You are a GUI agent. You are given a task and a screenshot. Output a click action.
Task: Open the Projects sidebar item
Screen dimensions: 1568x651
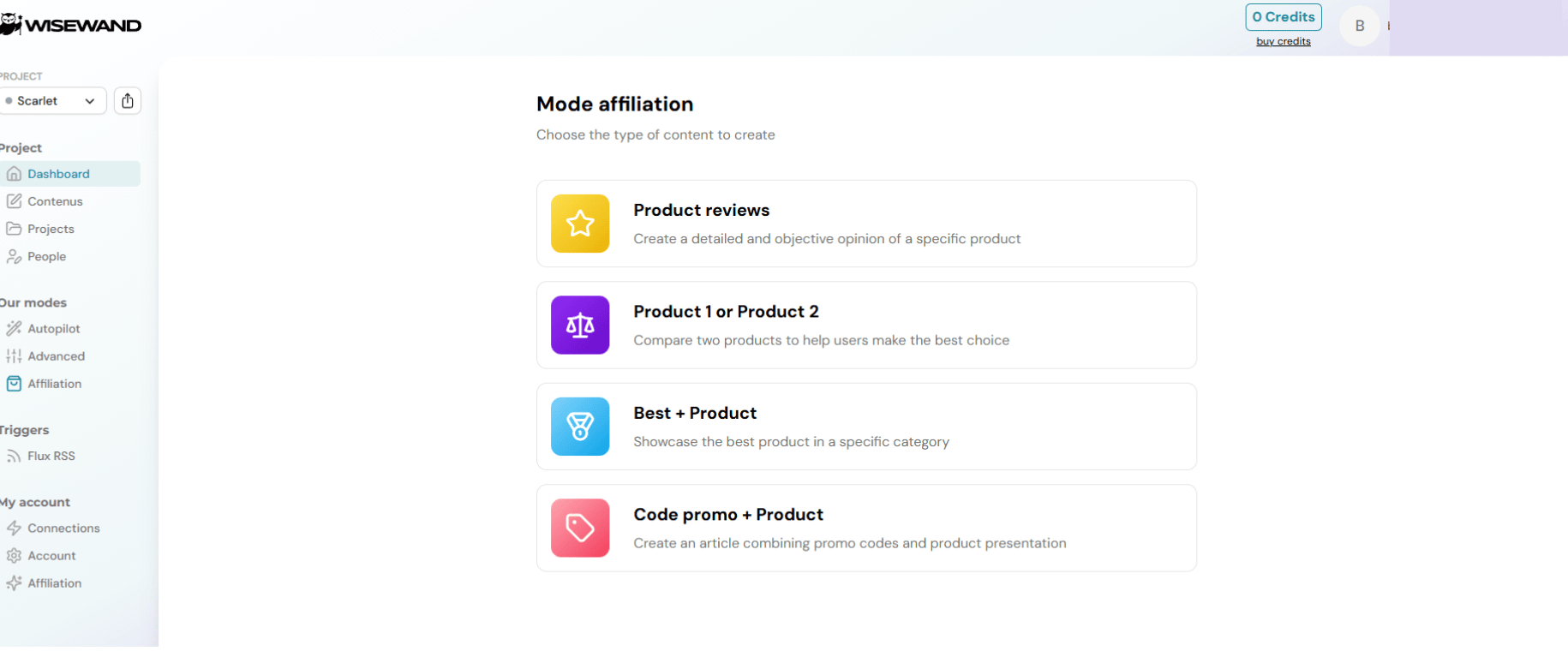pyautogui.click(x=51, y=229)
